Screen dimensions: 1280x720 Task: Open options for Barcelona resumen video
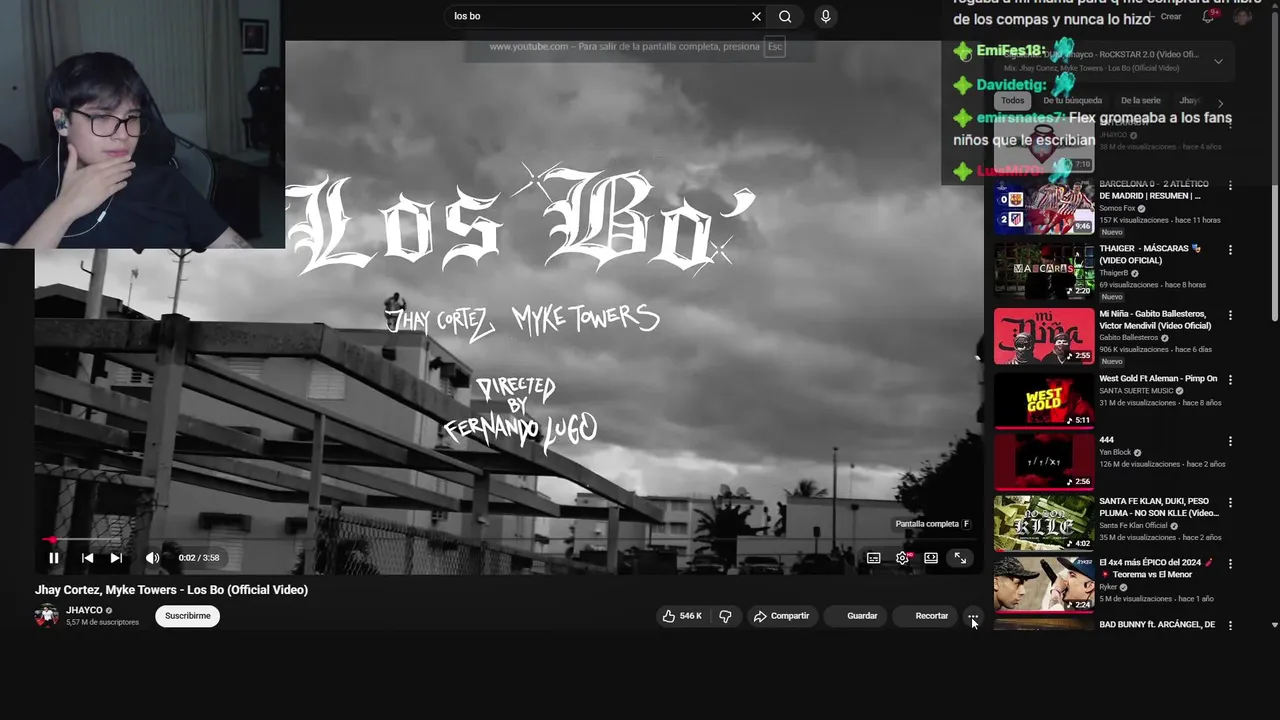pos(1230,186)
